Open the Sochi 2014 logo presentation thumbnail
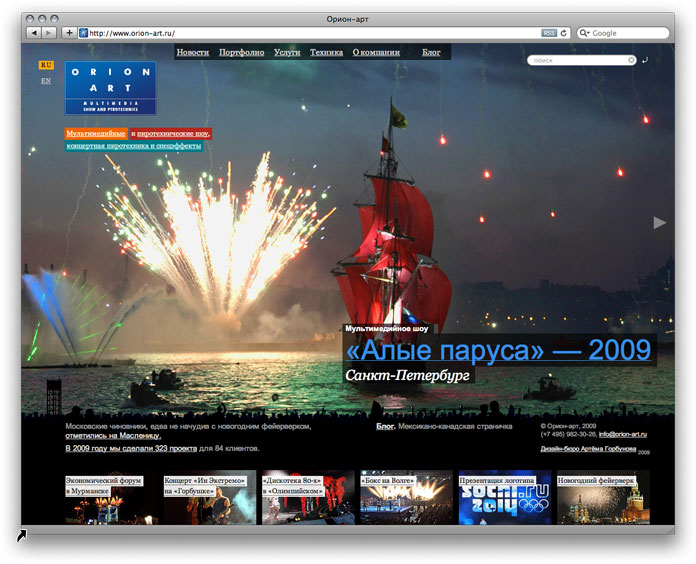696x564 pixels. 504,498
